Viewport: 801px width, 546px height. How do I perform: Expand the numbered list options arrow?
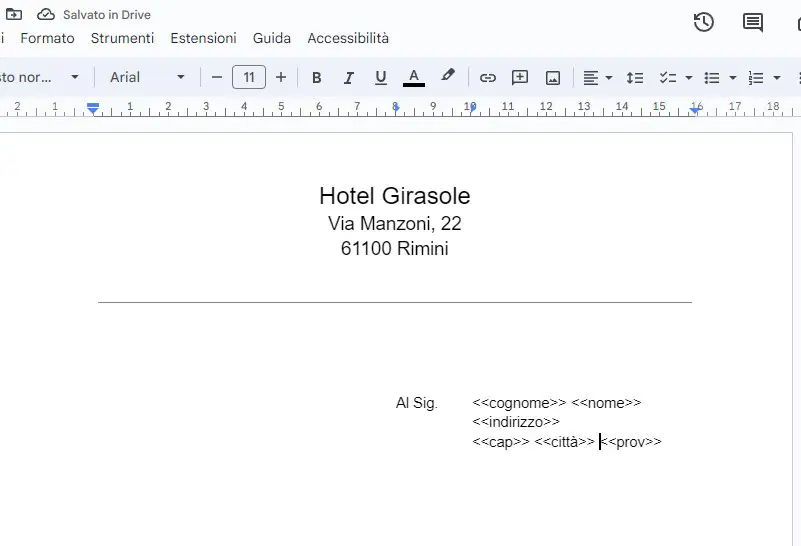(x=776, y=78)
